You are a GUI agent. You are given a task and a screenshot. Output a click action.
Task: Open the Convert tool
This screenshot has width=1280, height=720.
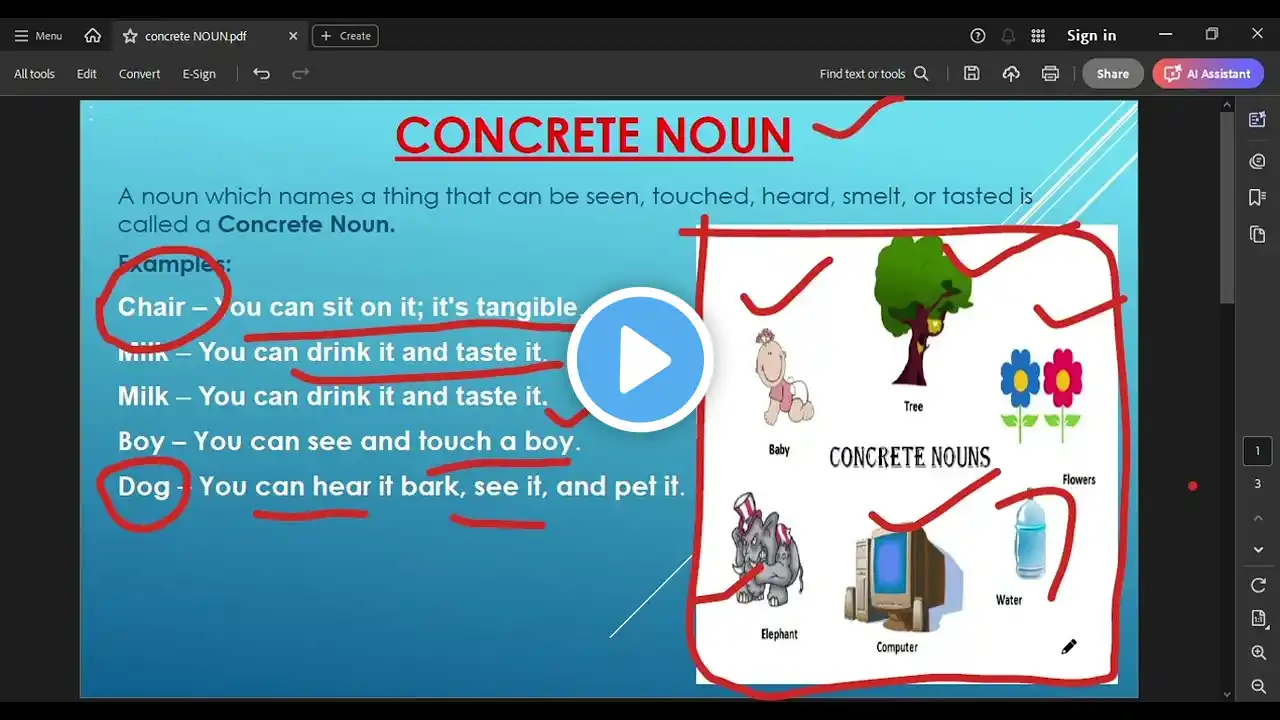(139, 74)
